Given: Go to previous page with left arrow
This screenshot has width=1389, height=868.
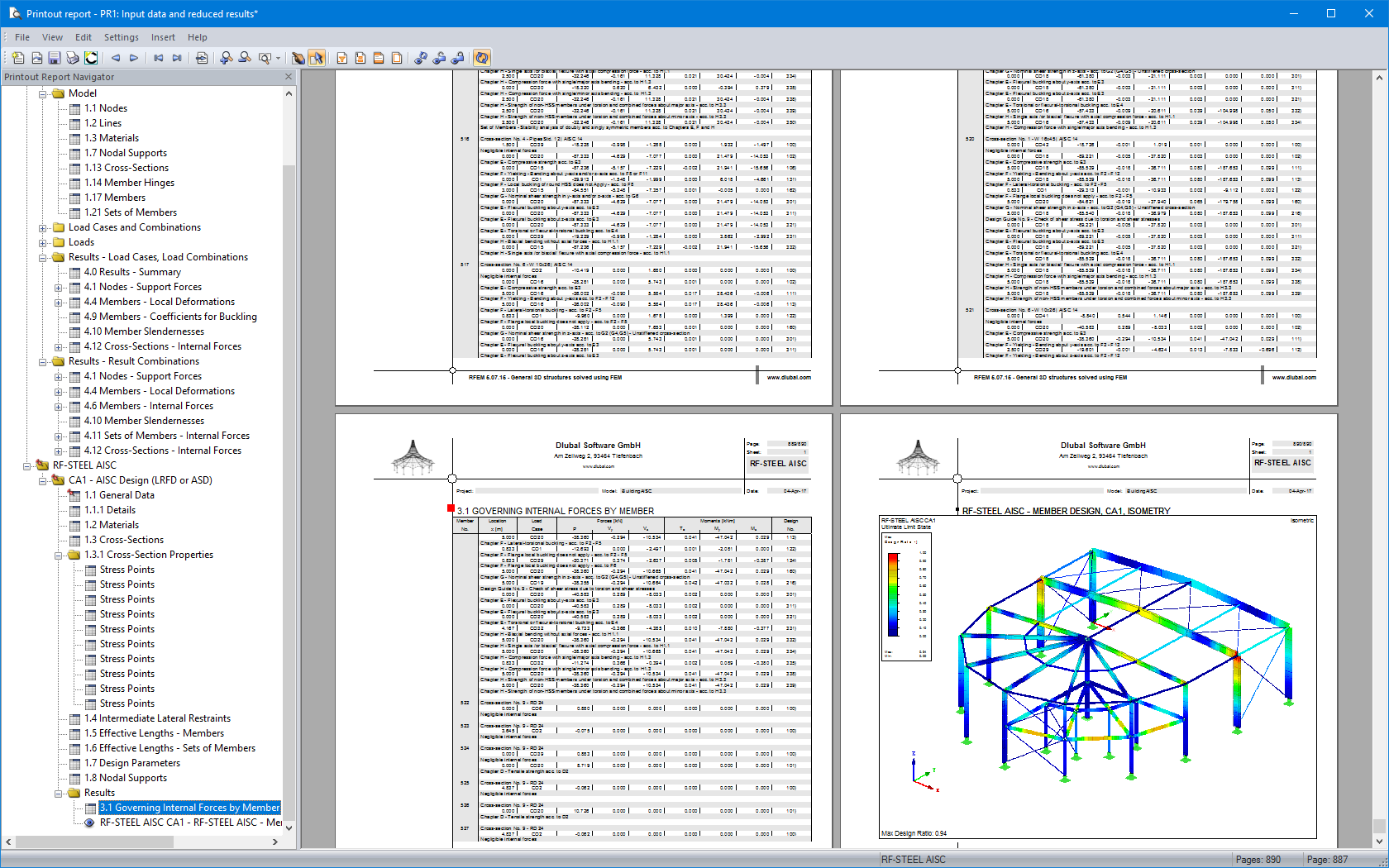Looking at the screenshot, I should coord(116,58).
